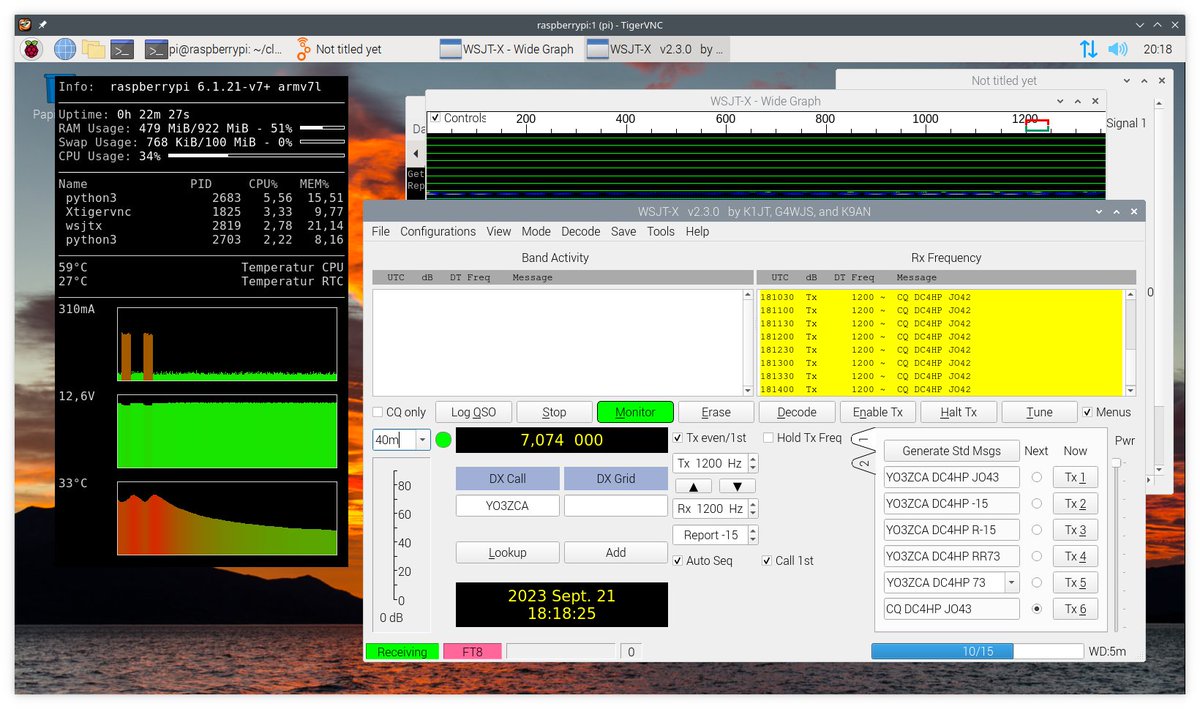Select tab 2 of the message panel
The height and width of the screenshot is (709, 1200).
coord(864,462)
